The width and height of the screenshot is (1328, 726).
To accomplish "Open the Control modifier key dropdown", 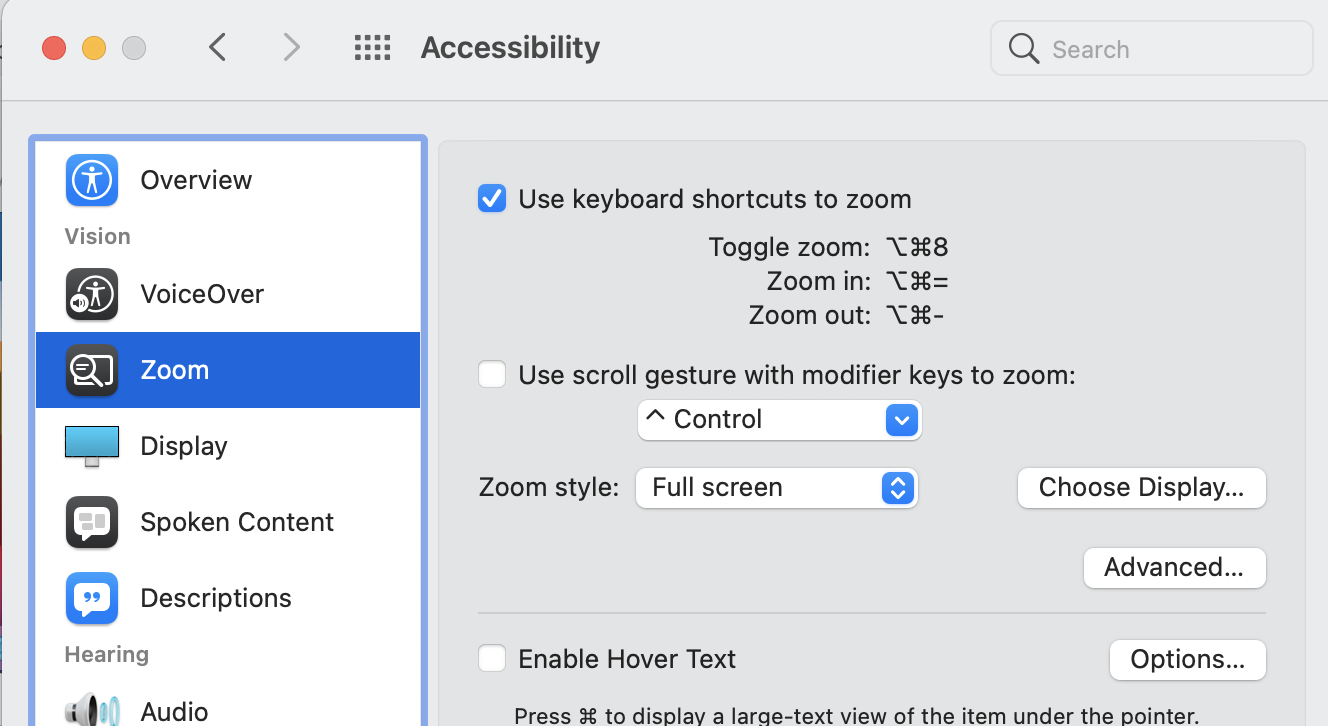I will (x=779, y=420).
